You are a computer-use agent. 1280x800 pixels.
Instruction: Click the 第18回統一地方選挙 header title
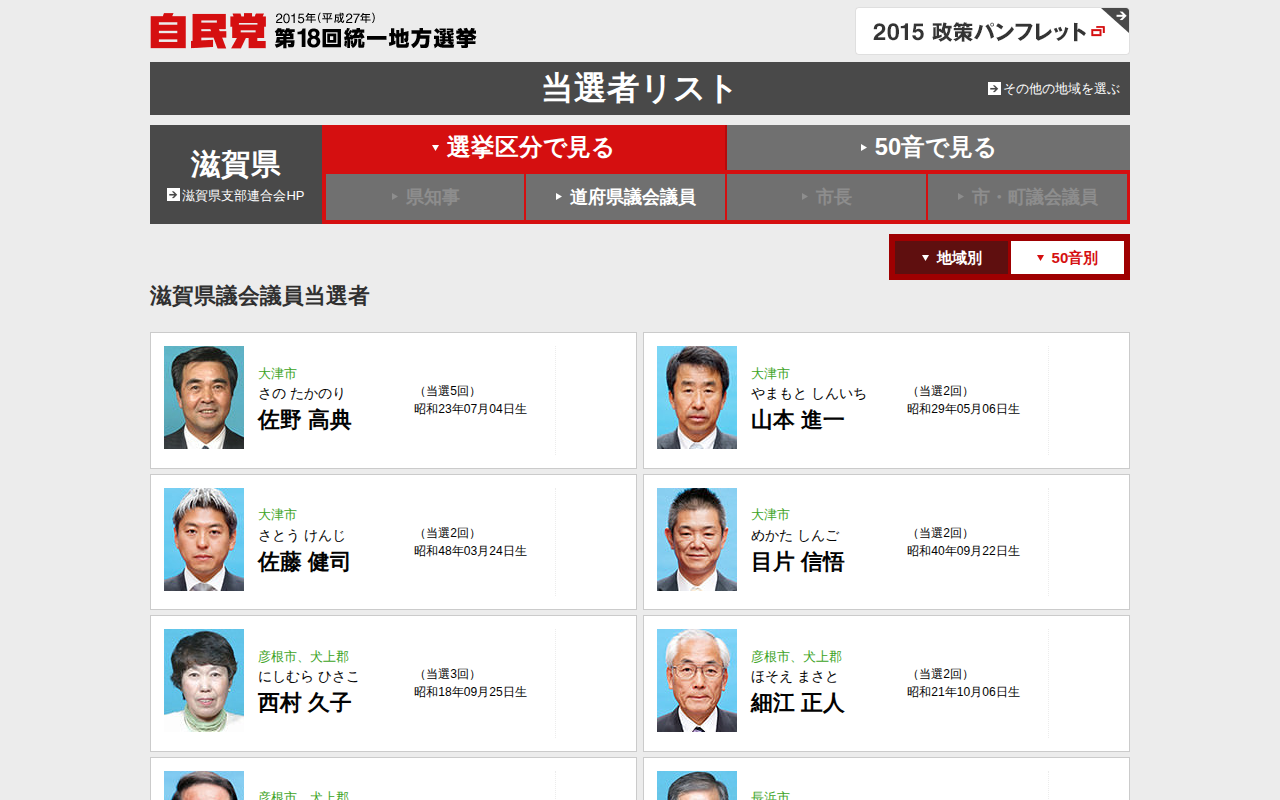(x=376, y=38)
